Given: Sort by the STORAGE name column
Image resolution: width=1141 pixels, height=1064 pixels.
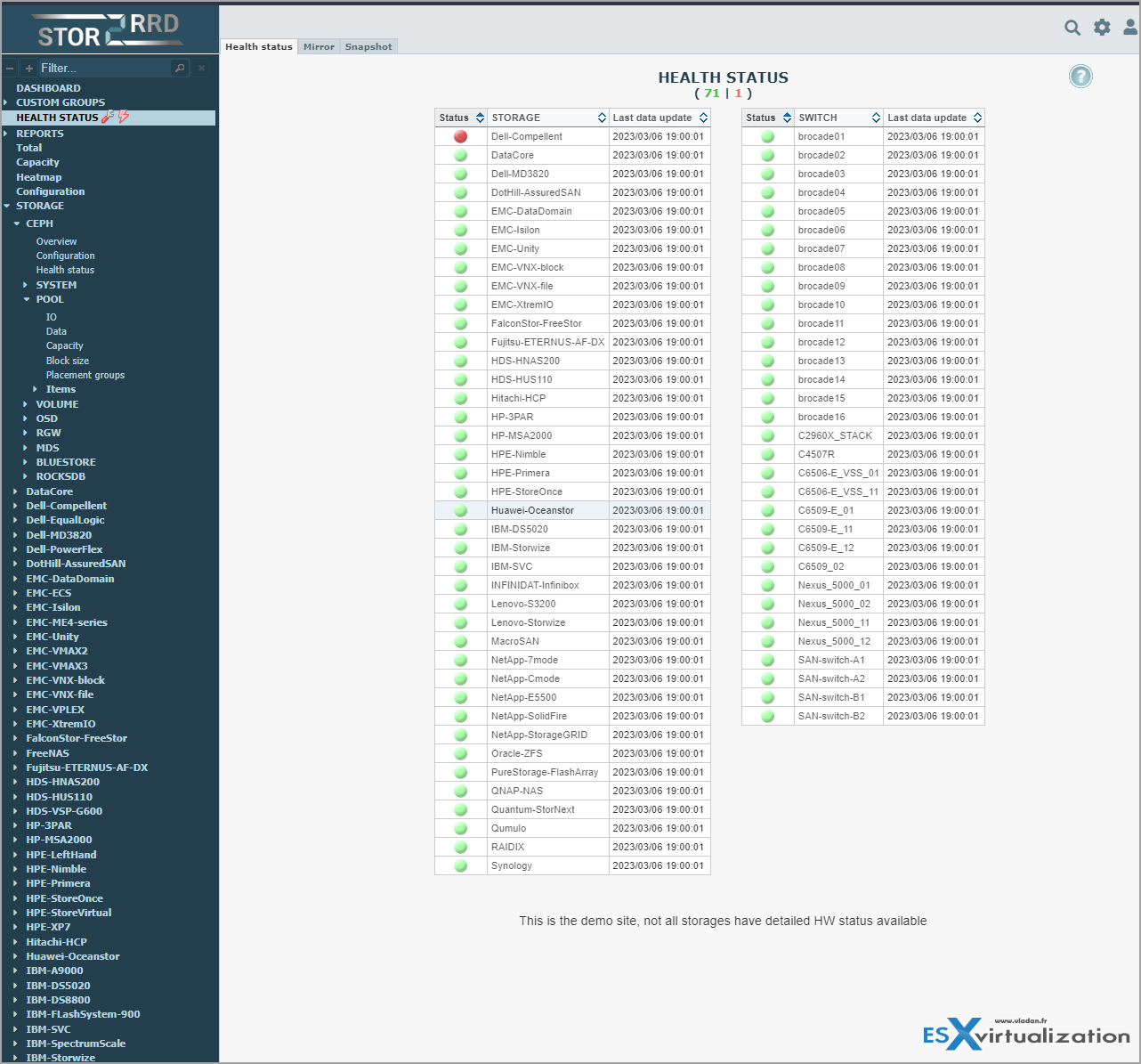Looking at the screenshot, I should tap(548, 118).
